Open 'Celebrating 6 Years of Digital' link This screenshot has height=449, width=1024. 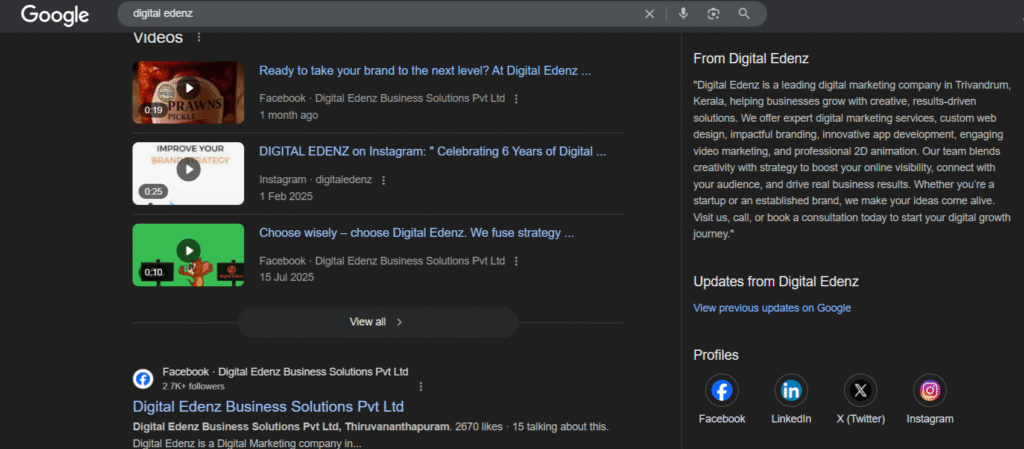pyautogui.click(x=432, y=151)
